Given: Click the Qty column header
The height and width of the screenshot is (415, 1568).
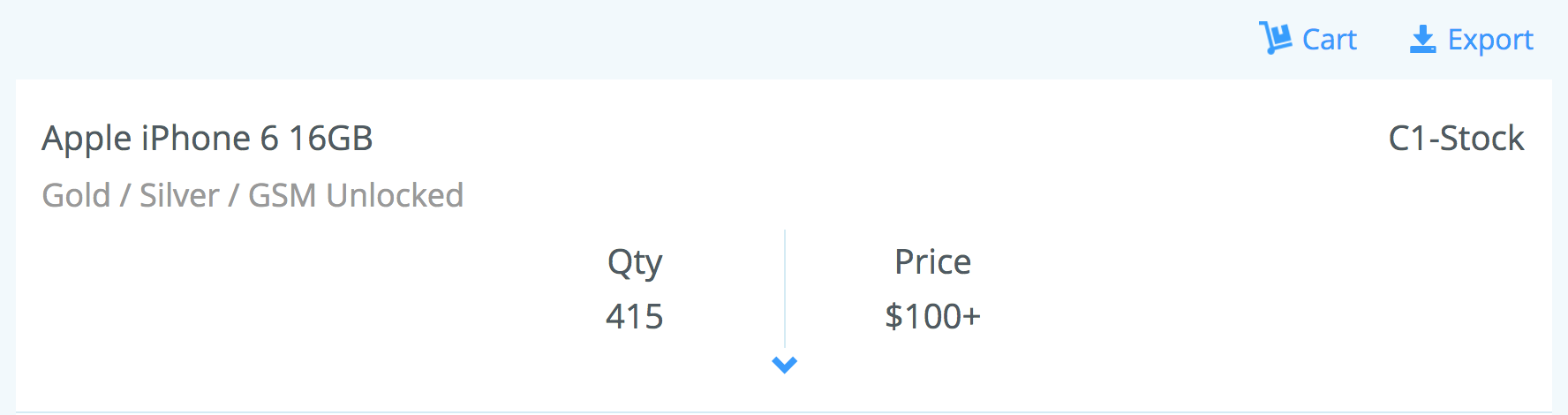Looking at the screenshot, I should click(635, 262).
